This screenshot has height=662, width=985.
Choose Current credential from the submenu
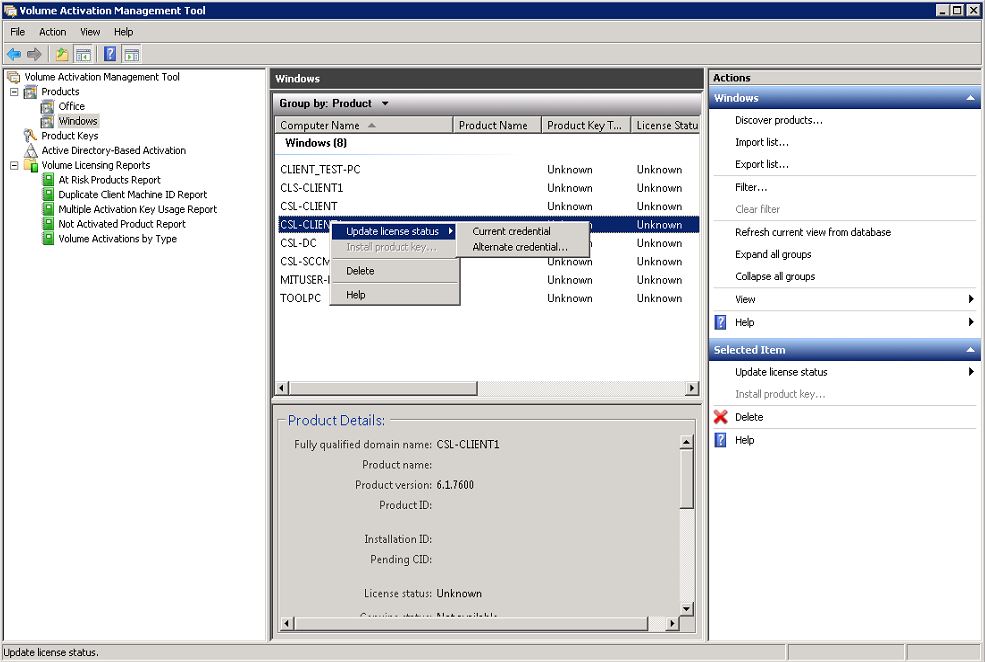click(x=511, y=231)
